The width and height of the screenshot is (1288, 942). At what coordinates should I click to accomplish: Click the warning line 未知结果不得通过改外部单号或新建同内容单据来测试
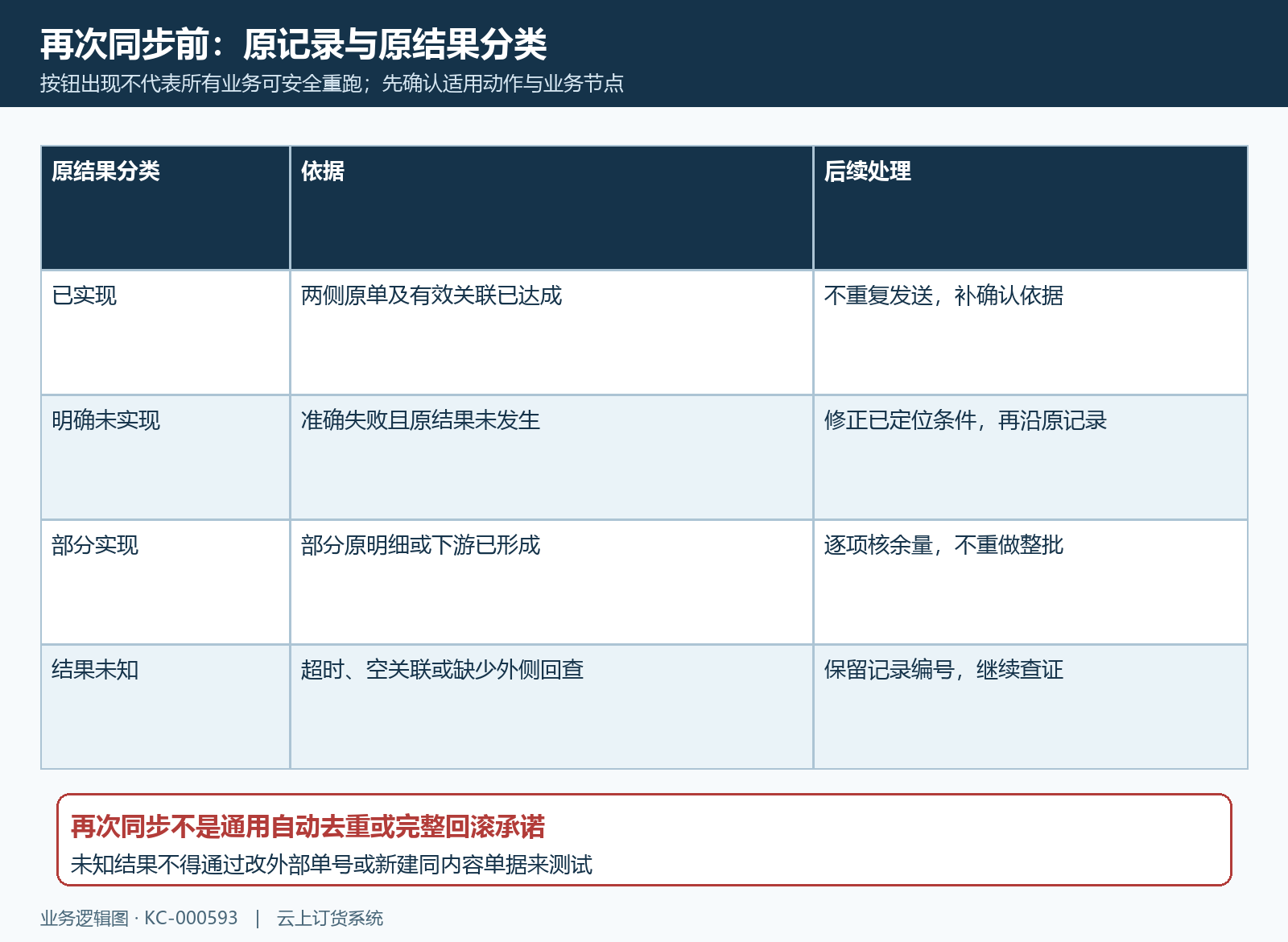(x=332, y=865)
